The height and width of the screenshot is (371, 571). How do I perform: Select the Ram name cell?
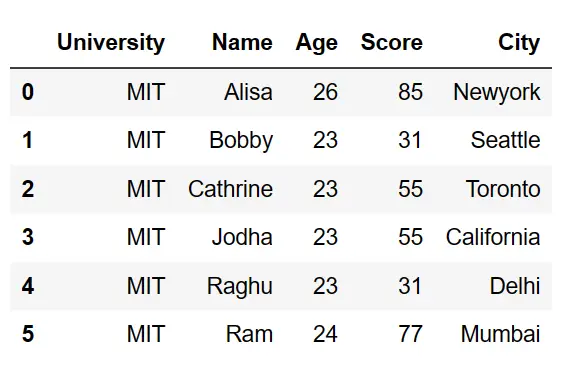coord(249,334)
